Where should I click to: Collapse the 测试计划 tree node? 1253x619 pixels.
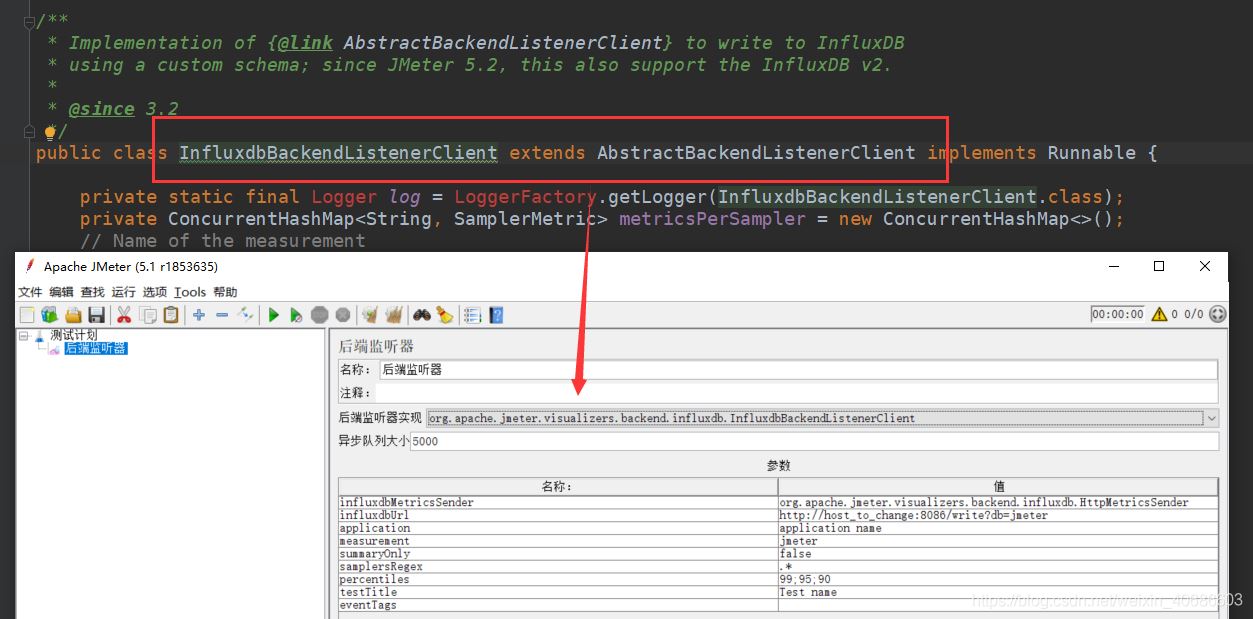click(x=23, y=336)
